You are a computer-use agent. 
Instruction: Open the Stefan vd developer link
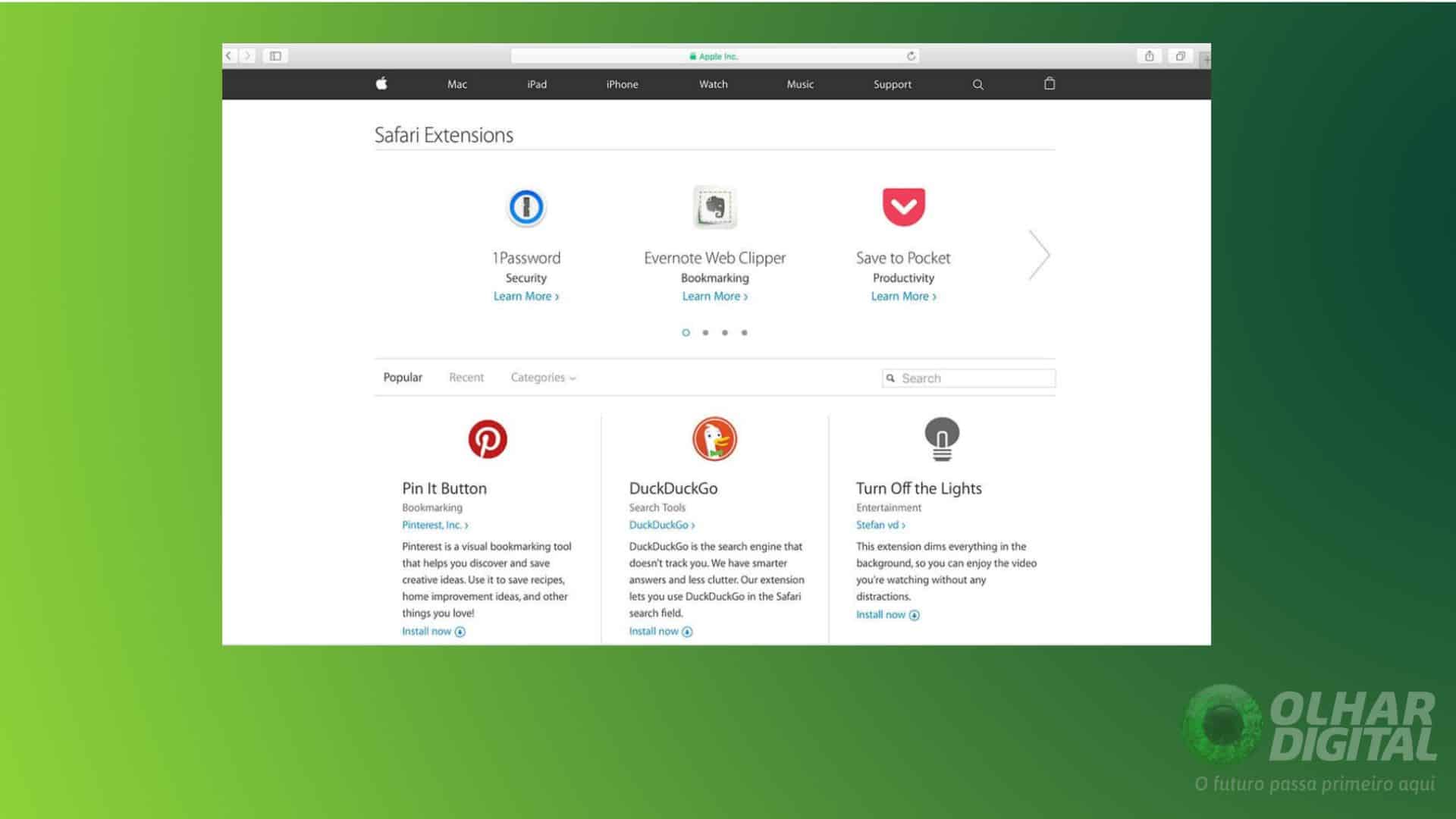(881, 525)
